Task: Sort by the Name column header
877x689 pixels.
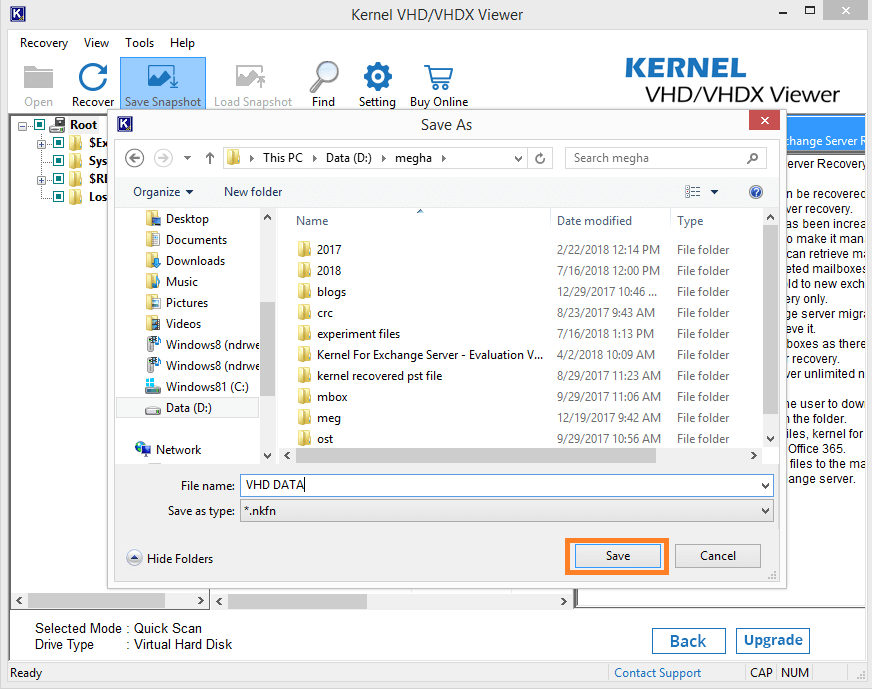Action: click(x=312, y=221)
